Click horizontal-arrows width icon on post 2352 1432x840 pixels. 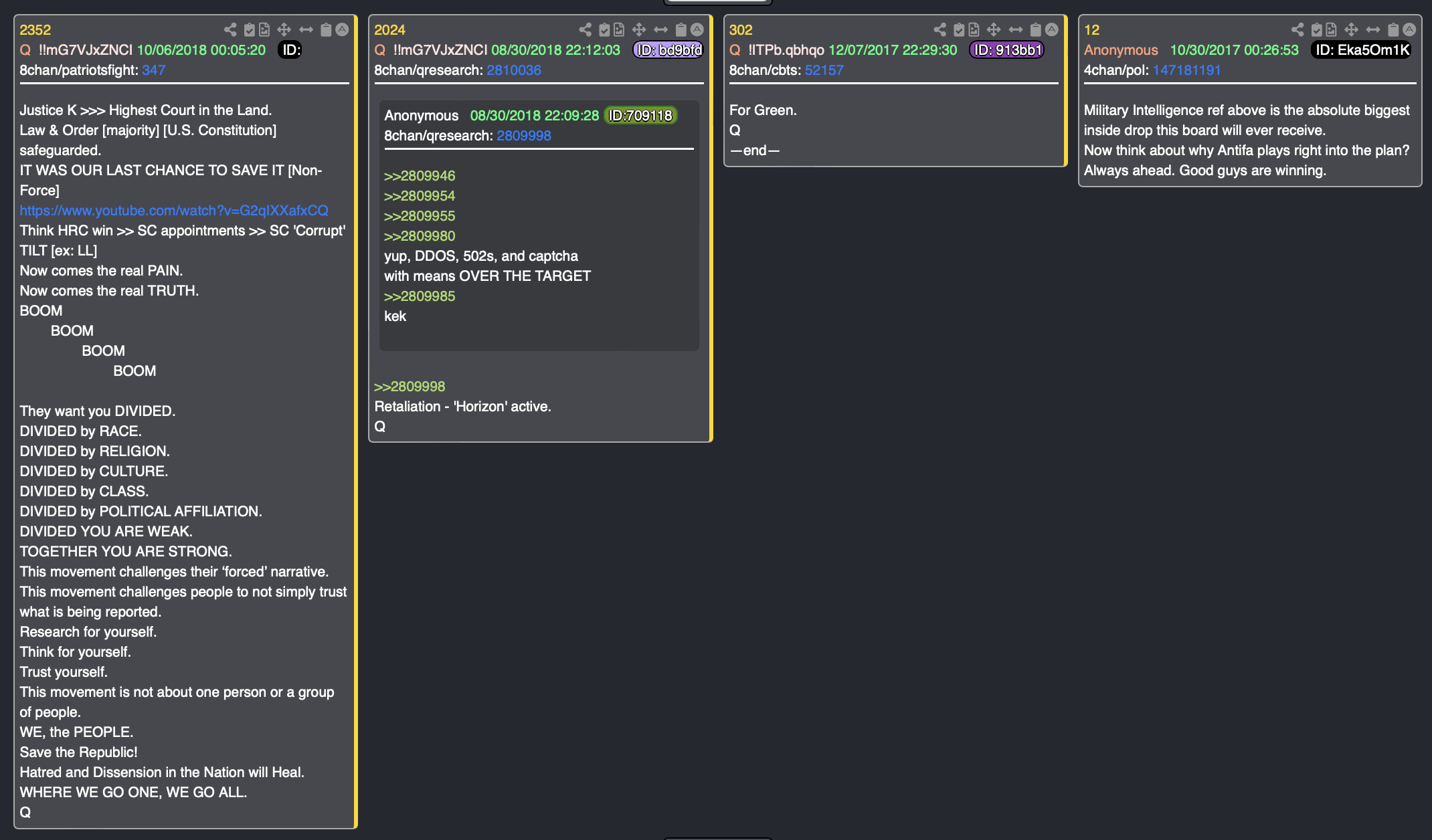pyautogui.click(x=306, y=29)
